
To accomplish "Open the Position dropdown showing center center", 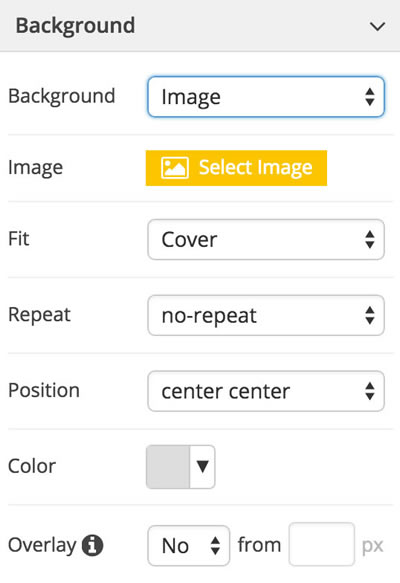I will click(266, 391).
